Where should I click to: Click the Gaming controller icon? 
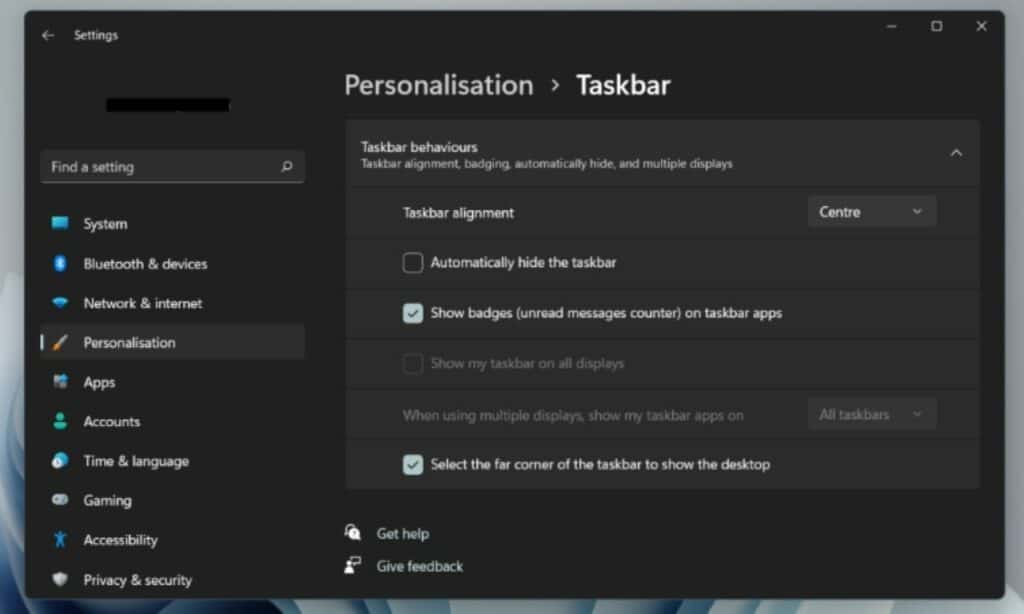[60, 500]
